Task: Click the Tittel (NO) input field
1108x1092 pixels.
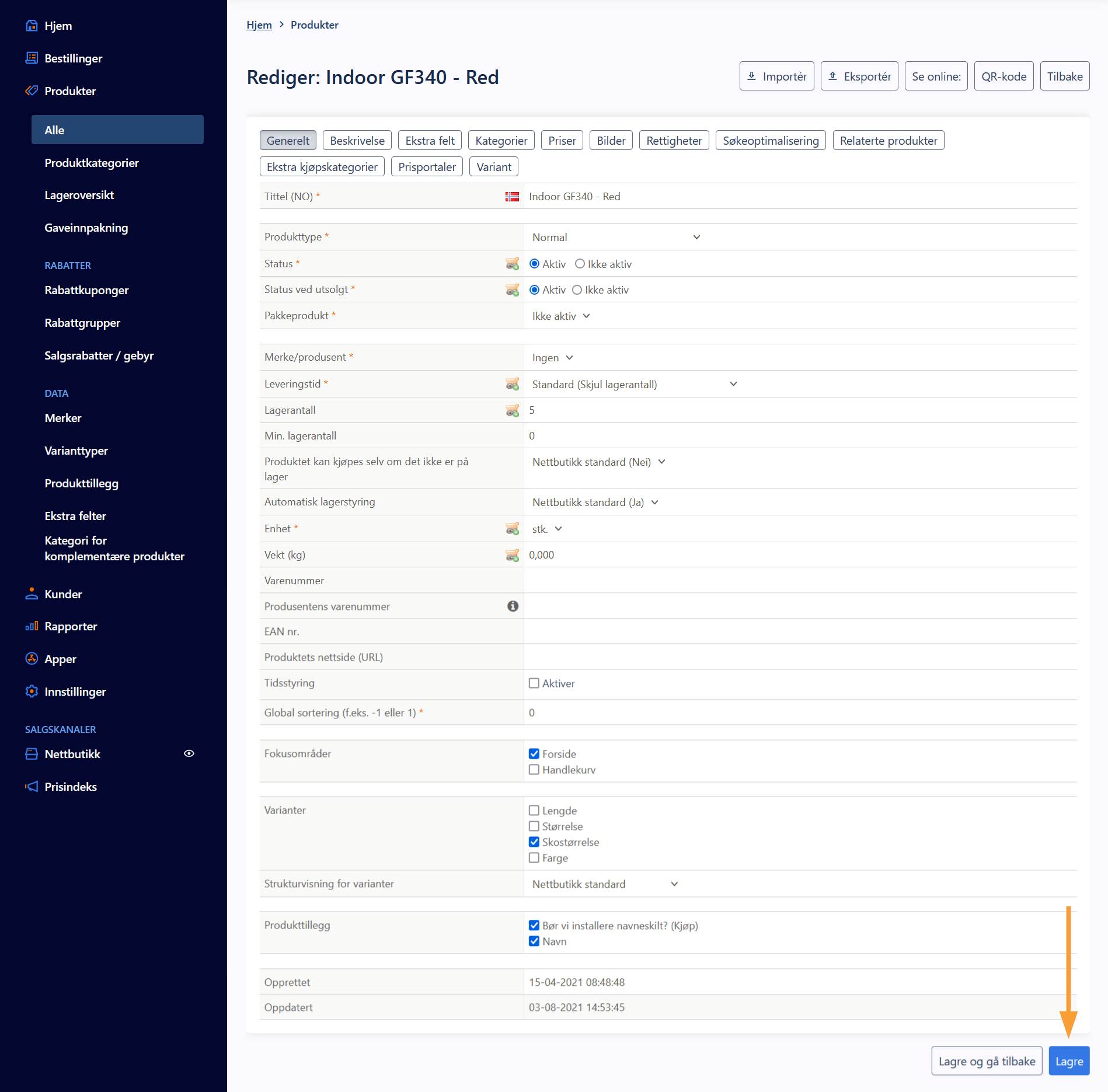Action: [800, 197]
